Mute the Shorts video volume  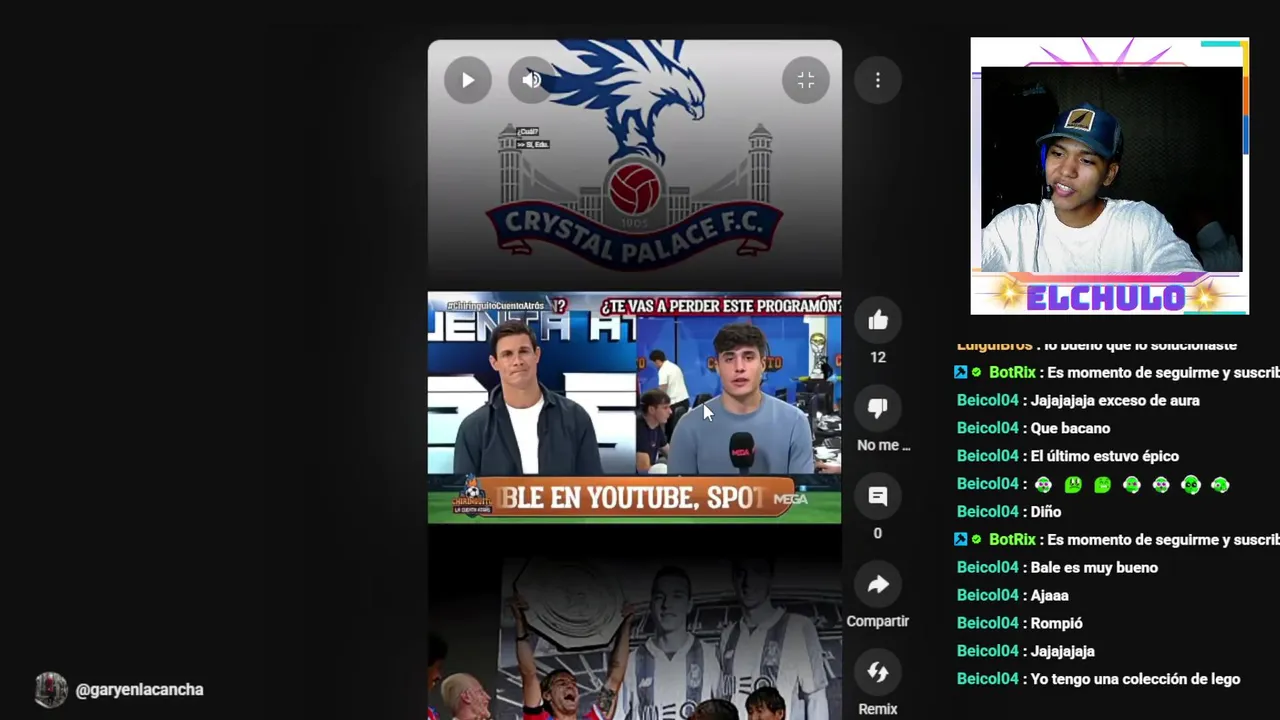click(x=532, y=81)
